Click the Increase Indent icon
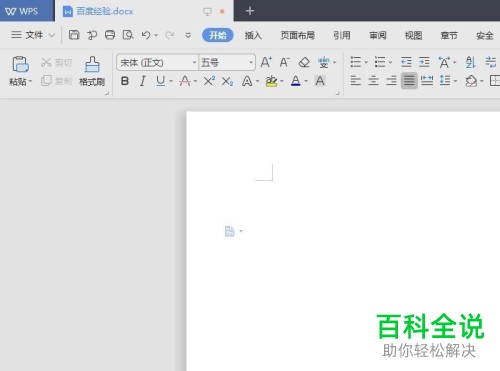 424,62
